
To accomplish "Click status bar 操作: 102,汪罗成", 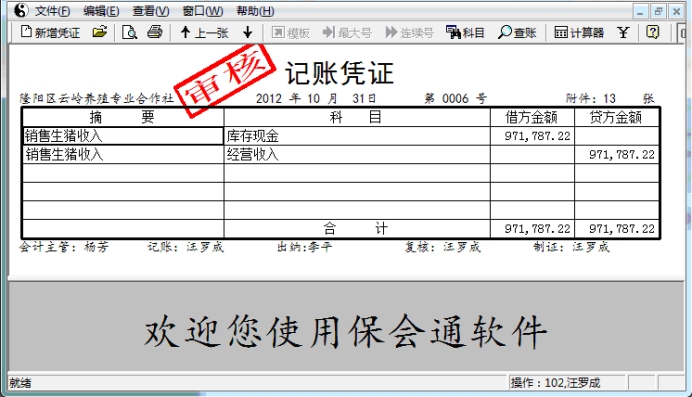I will (x=555, y=382).
